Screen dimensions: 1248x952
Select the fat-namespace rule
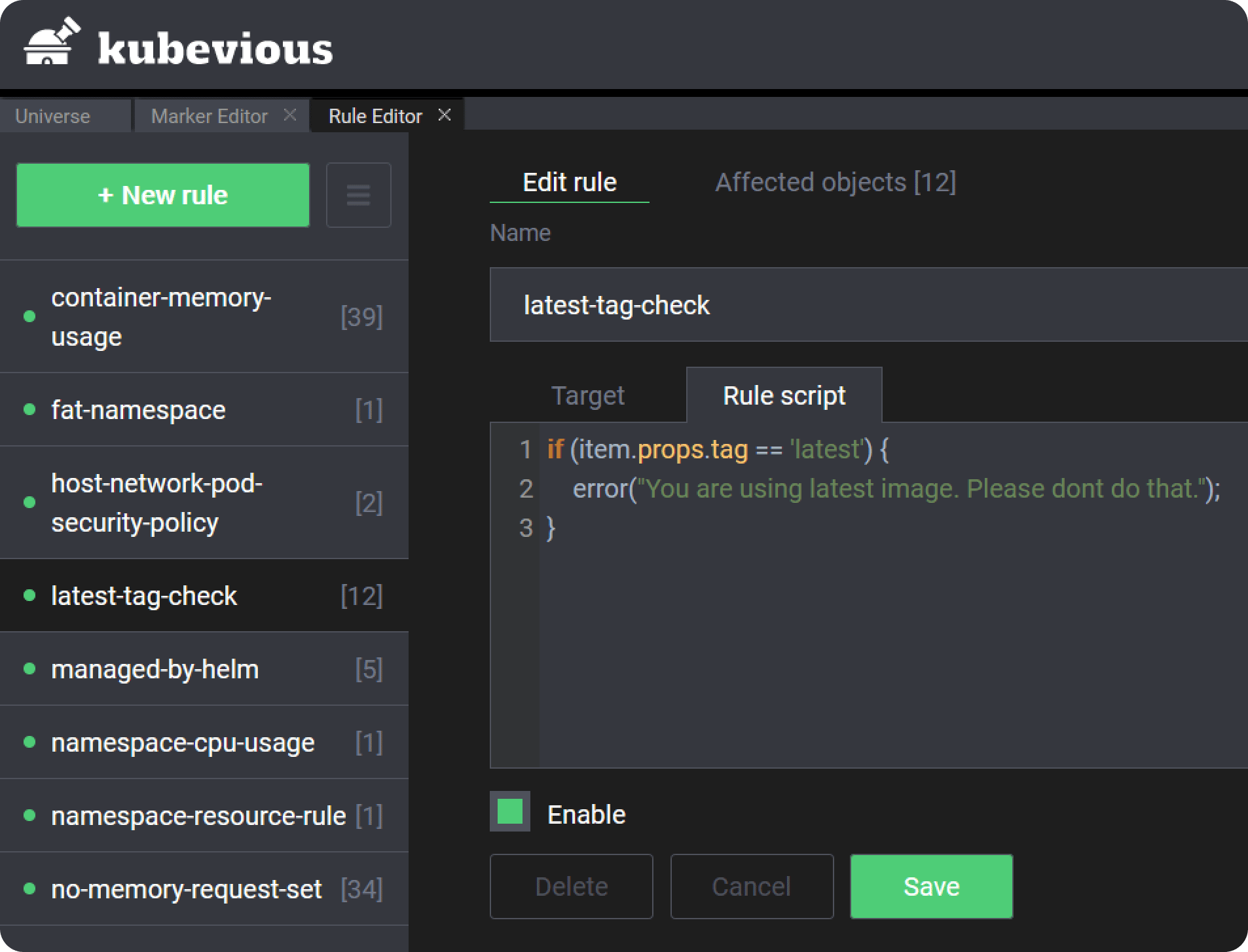coord(204,410)
